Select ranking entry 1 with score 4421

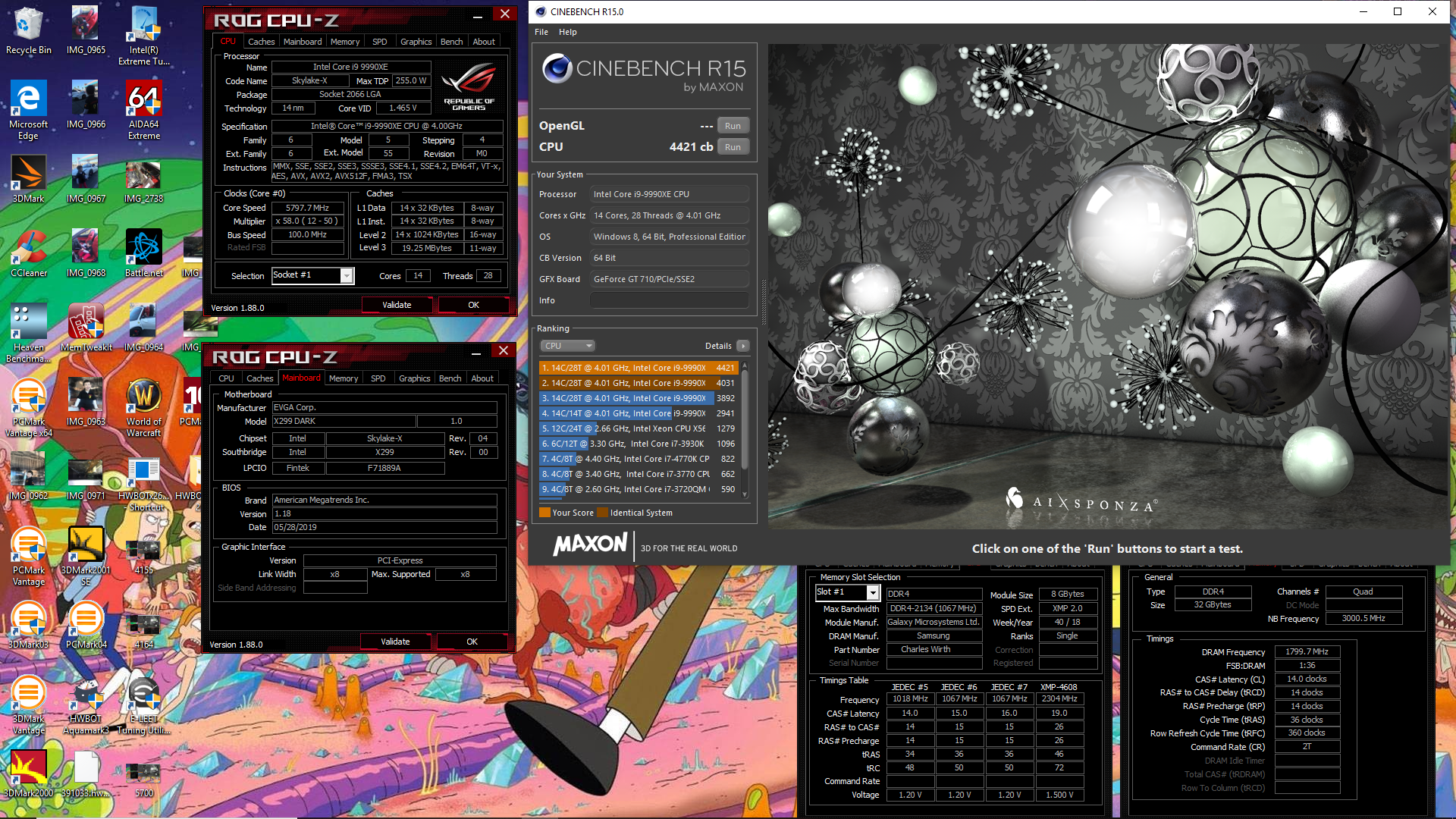639,368
